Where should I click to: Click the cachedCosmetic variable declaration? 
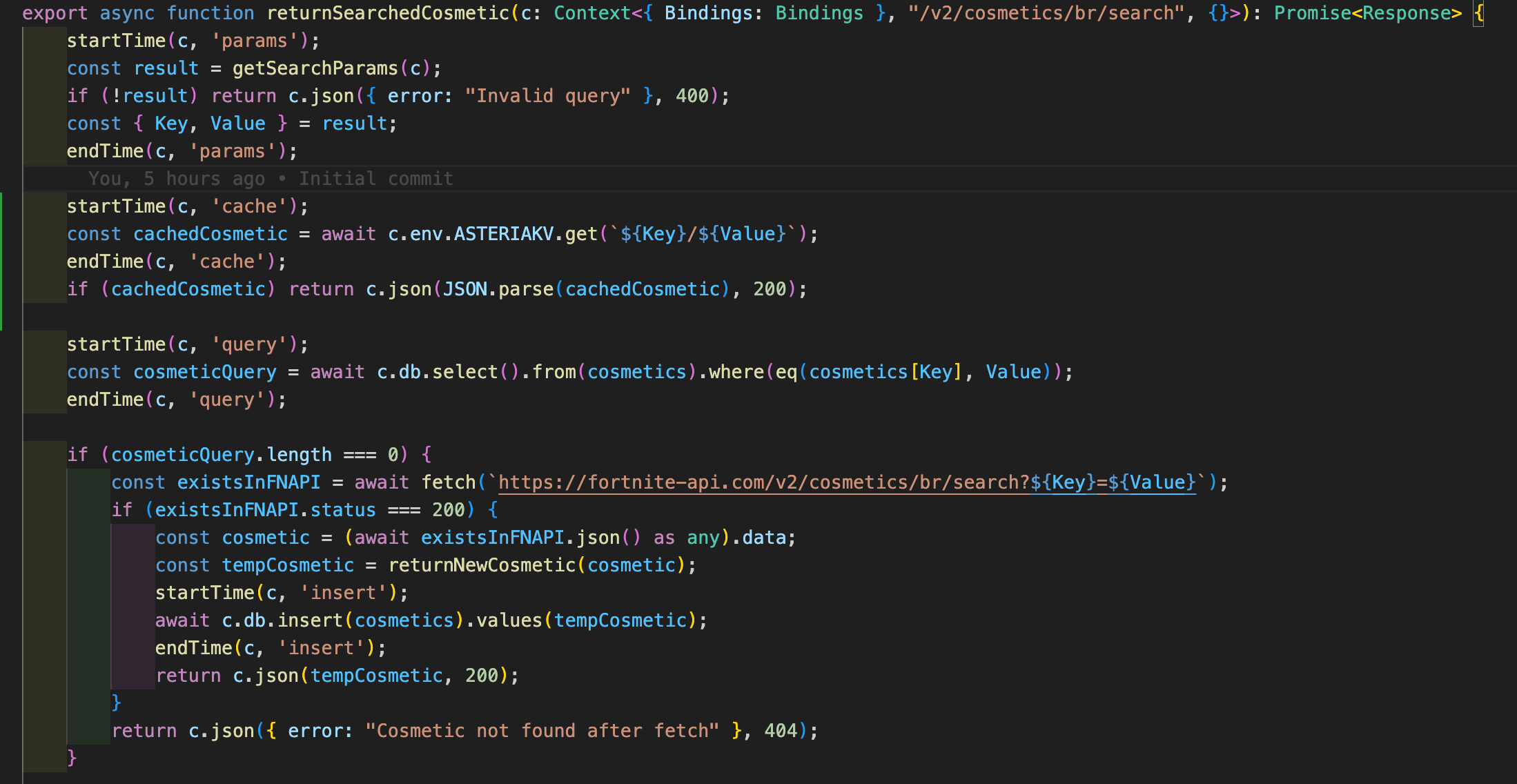[210, 234]
